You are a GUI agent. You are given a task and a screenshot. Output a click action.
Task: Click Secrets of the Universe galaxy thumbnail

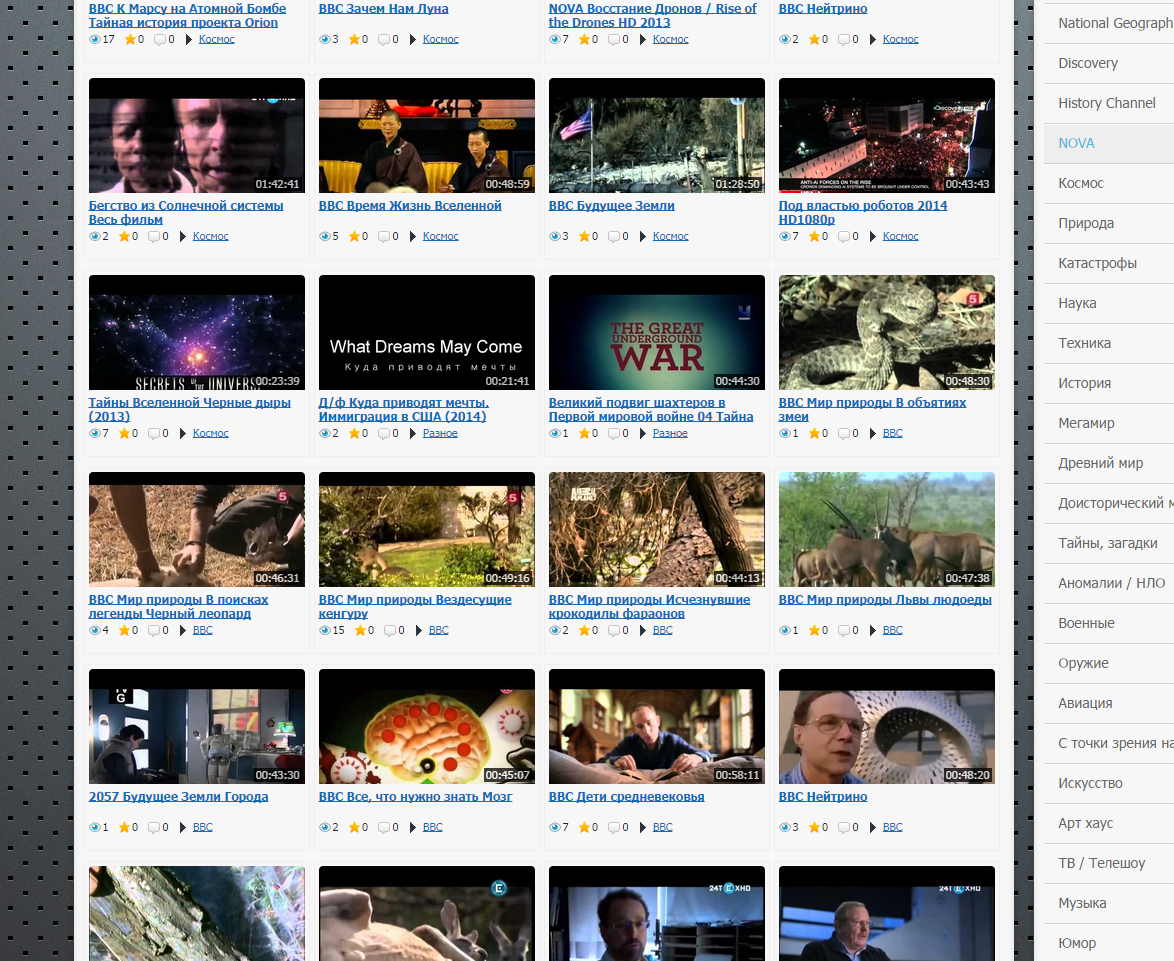197,332
